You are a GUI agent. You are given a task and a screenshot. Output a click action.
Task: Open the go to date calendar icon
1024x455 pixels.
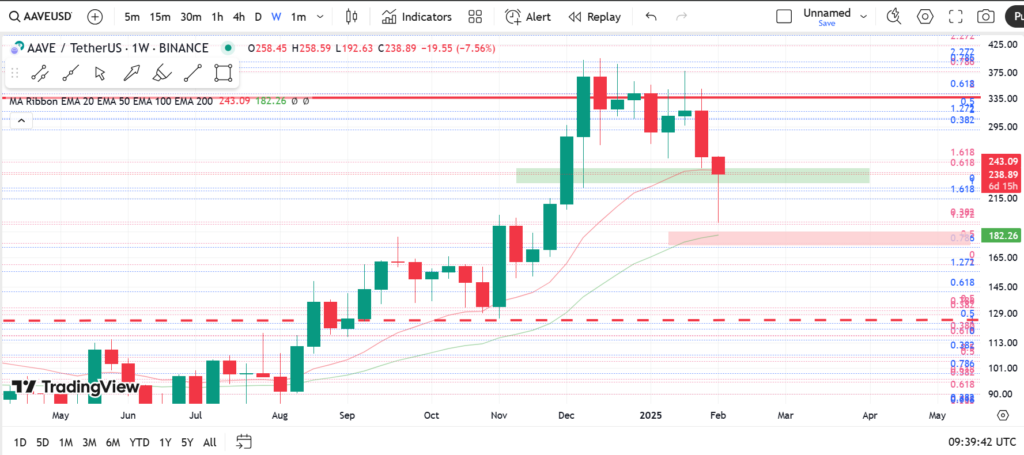(244, 441)
